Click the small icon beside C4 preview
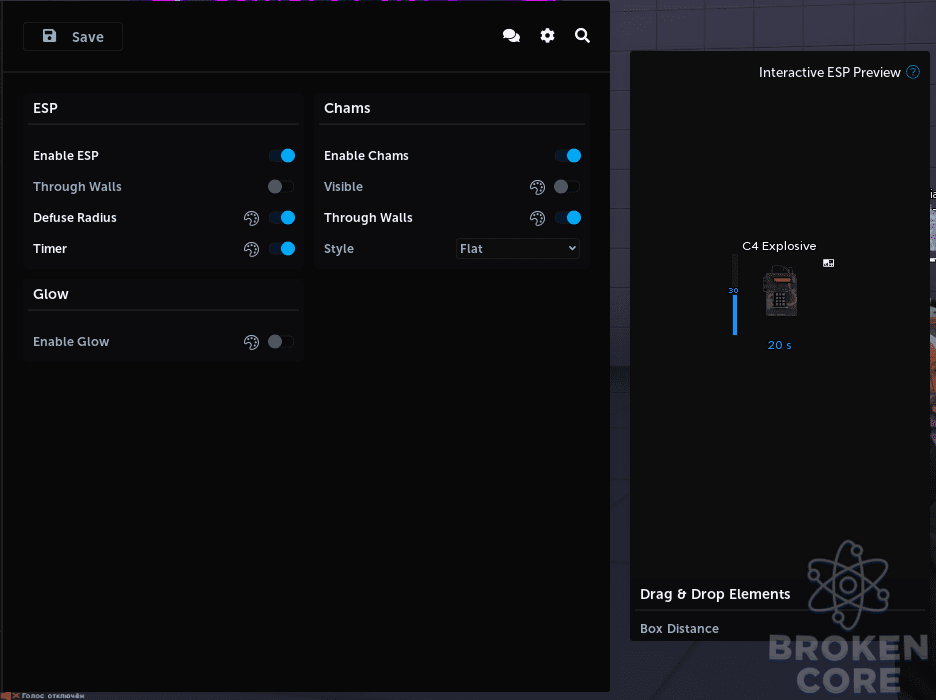 point(829,263)
